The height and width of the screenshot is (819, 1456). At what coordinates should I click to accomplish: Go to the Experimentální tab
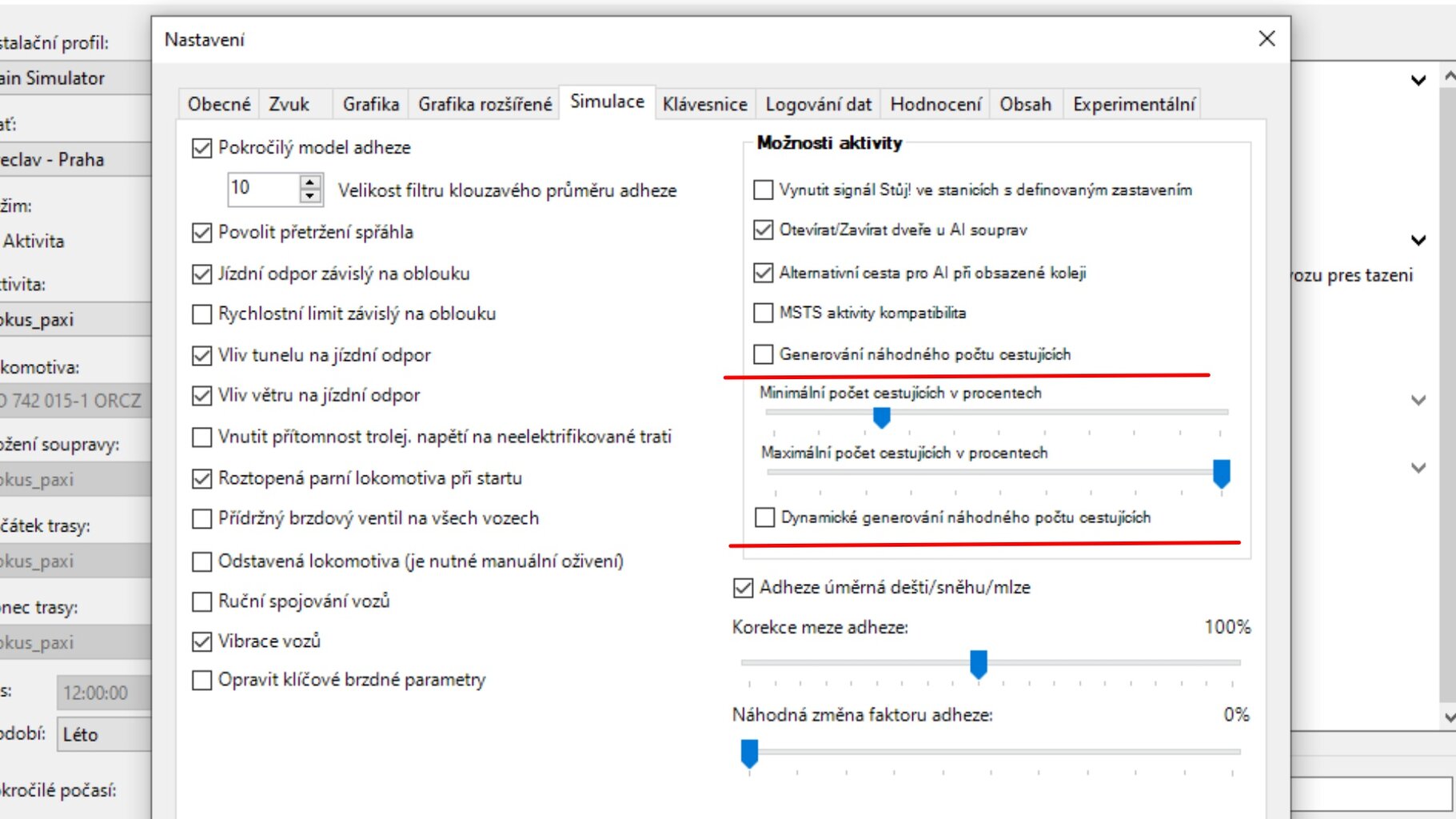(x=1133, y=104)
